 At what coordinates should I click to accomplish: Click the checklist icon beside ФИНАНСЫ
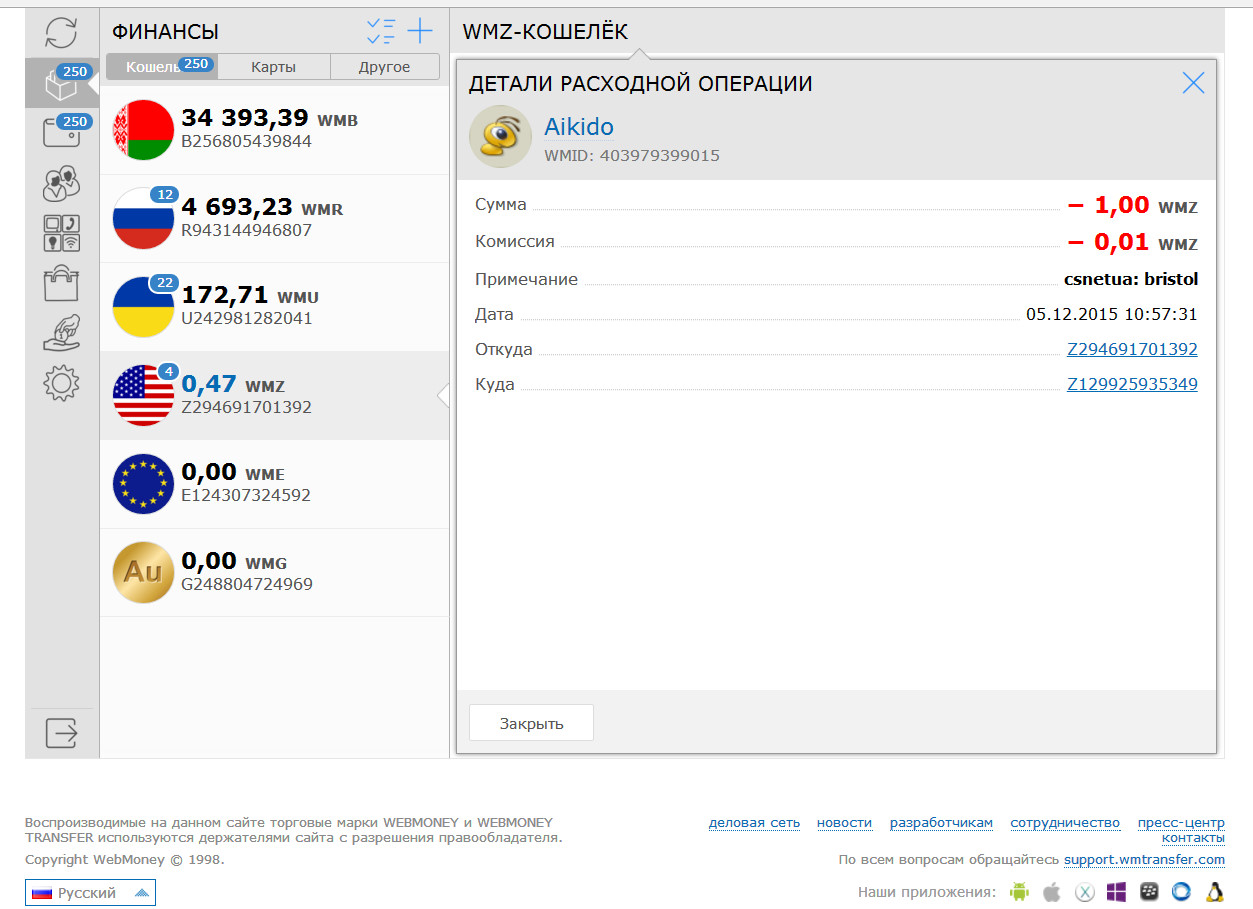point(381,31)
